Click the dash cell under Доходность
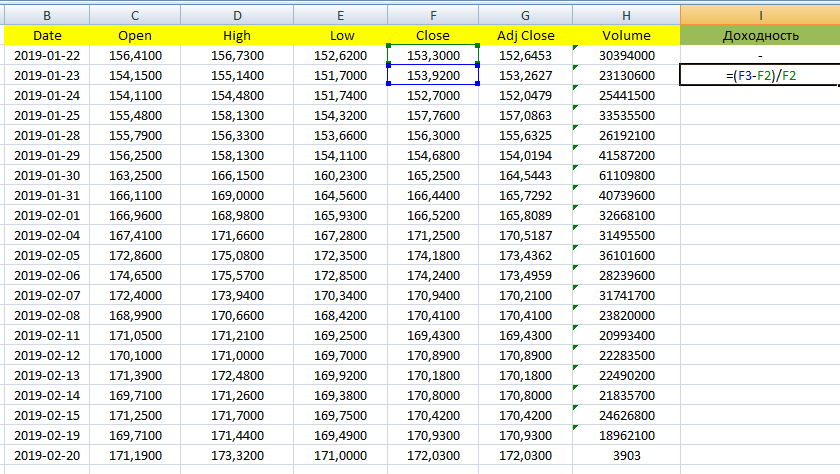 pos(760,55)
